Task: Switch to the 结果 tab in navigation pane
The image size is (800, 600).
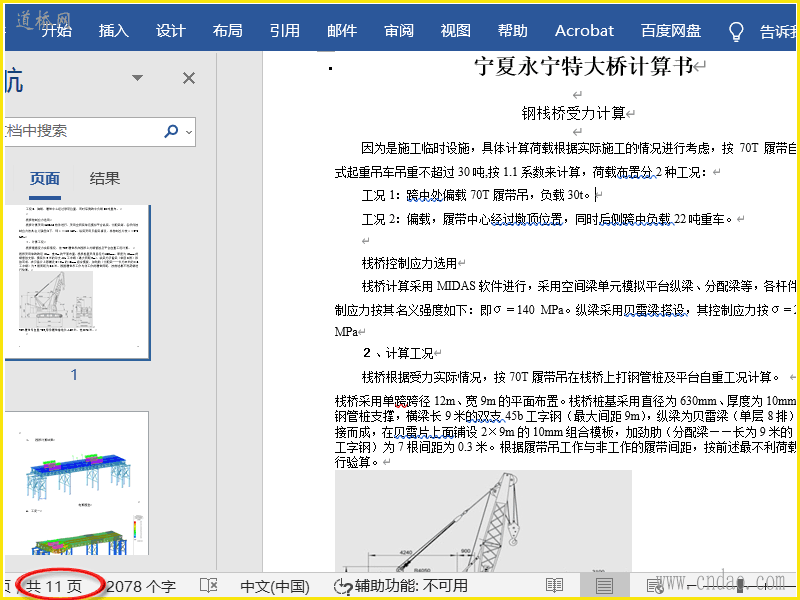Action: (x=105, y=179)
